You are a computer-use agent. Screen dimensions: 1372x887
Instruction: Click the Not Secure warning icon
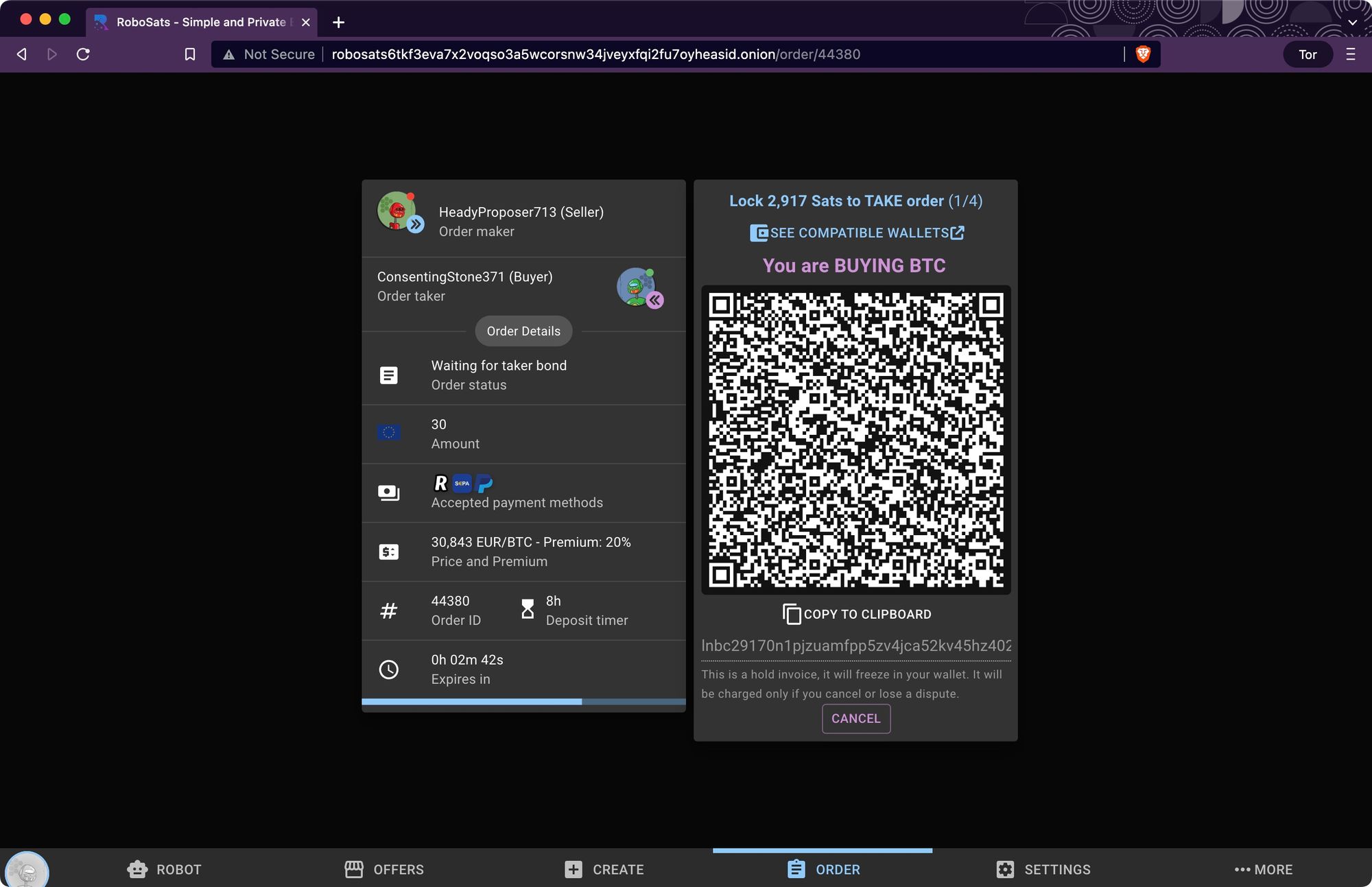coord(229,55)
